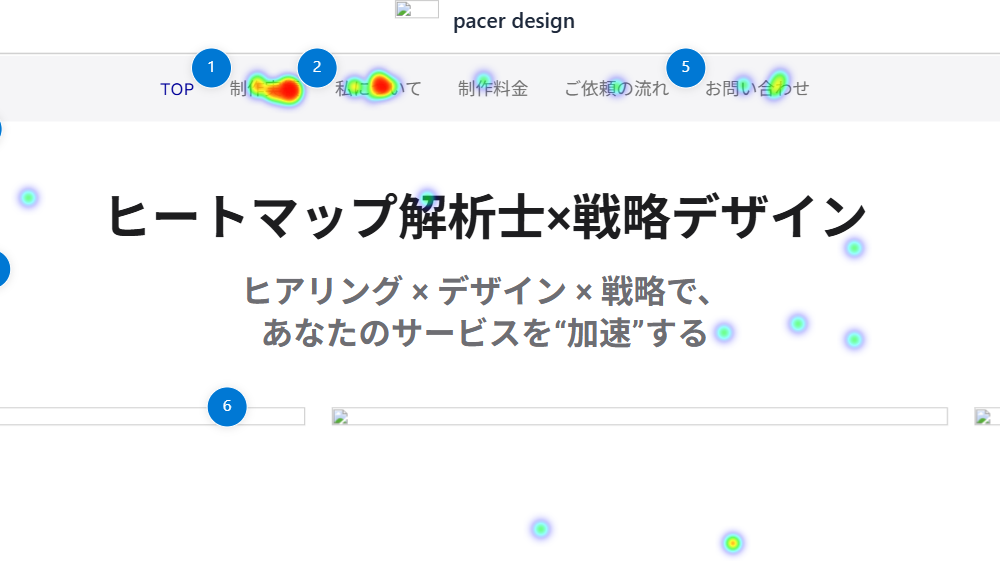Click the broken logo image beside pacer design

click(x=416, y=10)
